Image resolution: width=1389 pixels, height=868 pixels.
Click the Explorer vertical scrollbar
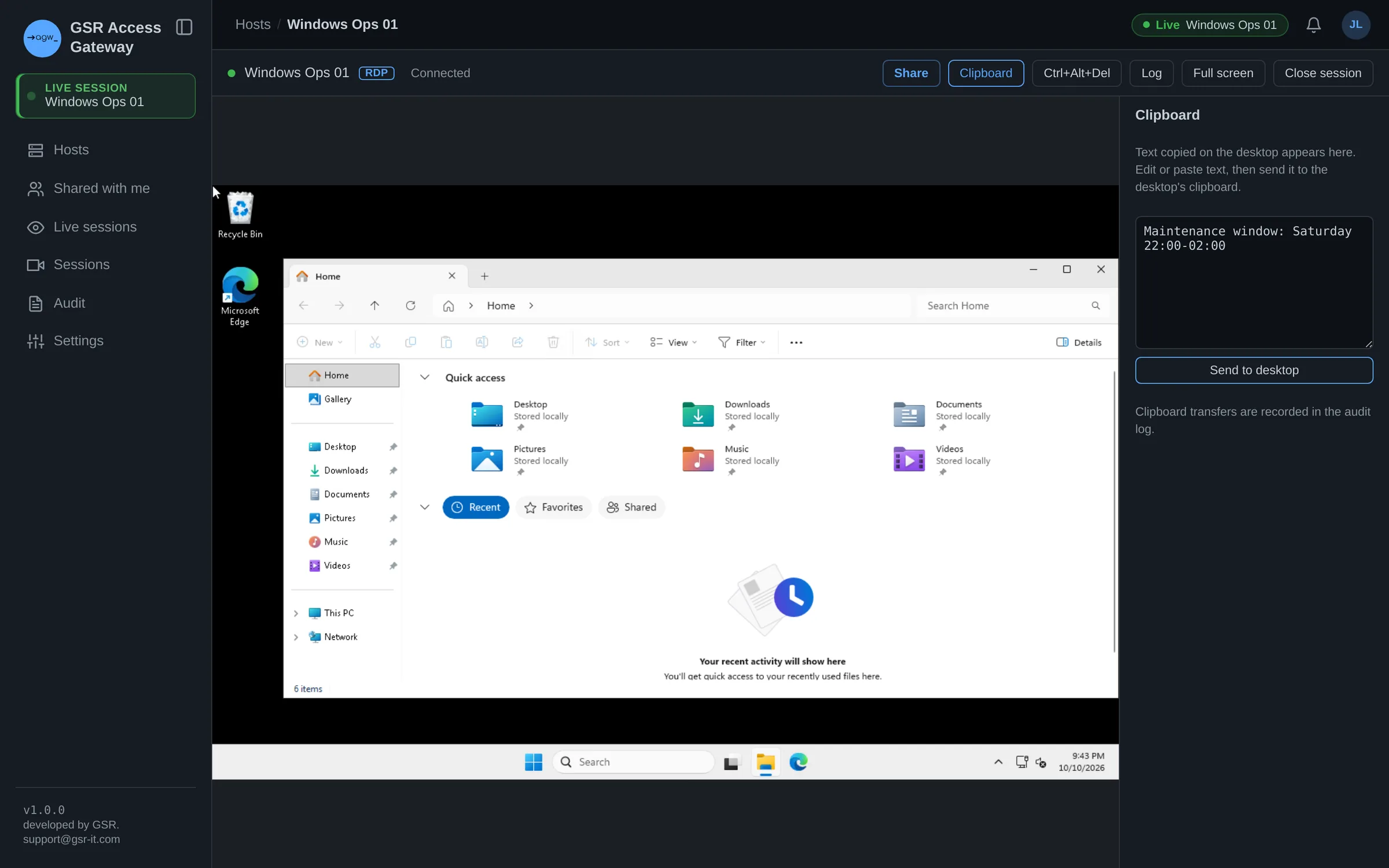(1114, 512)
